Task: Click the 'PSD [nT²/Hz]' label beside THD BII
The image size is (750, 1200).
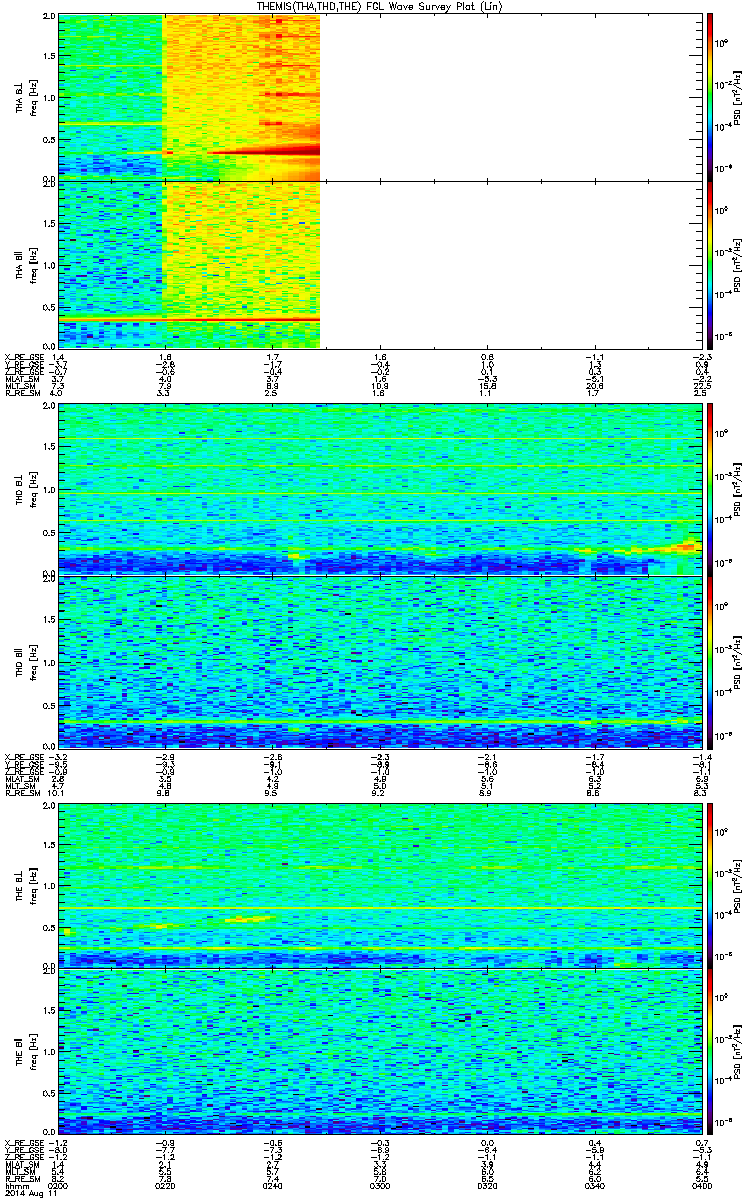Action: (738, 661)
